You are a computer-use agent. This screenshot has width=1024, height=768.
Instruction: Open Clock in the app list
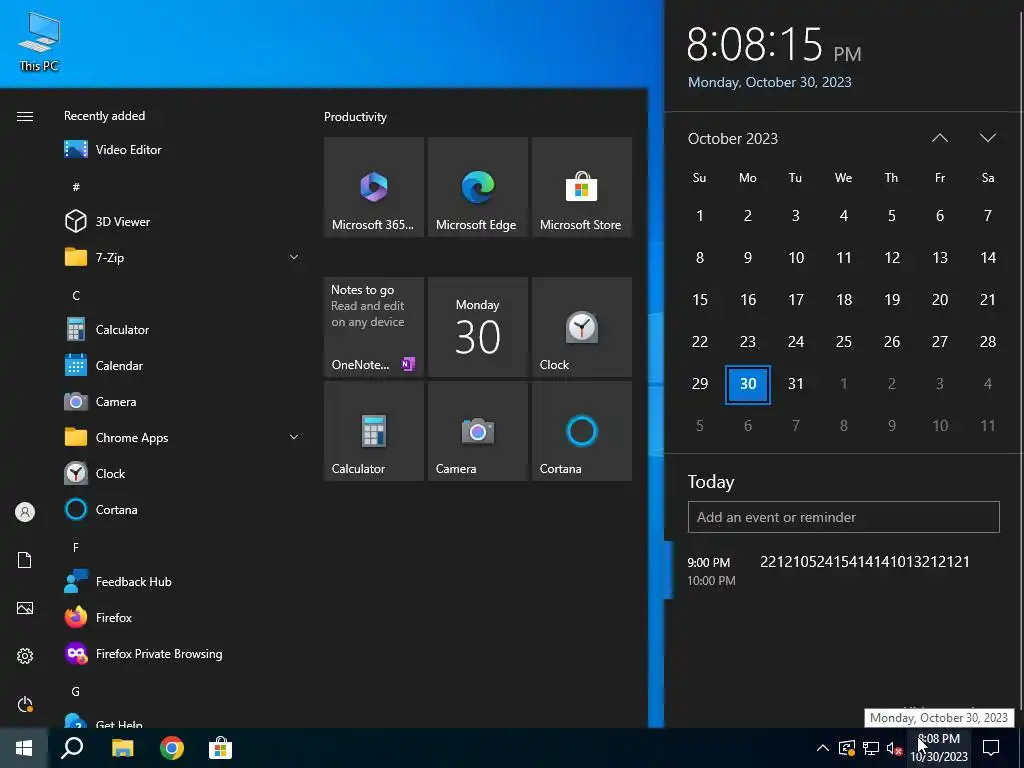183,473
